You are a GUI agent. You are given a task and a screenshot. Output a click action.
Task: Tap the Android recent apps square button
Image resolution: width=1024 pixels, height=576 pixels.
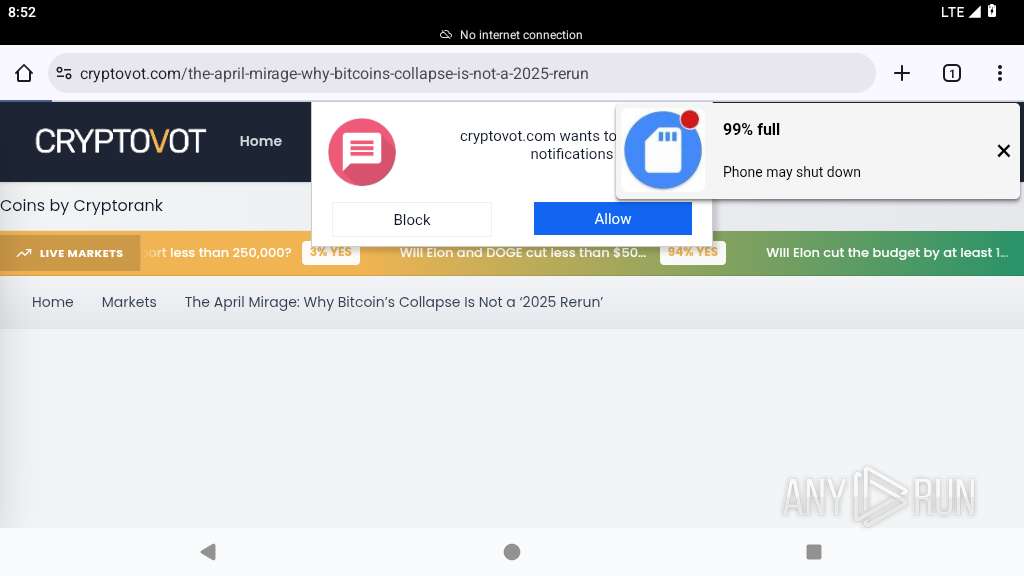coord(814,552)
